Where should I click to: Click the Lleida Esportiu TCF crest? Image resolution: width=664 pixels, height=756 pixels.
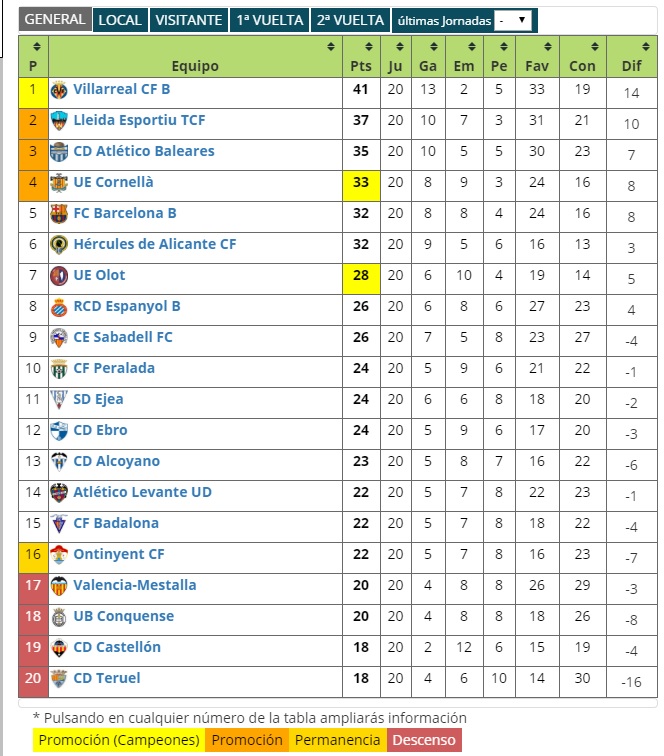point(59,121)
